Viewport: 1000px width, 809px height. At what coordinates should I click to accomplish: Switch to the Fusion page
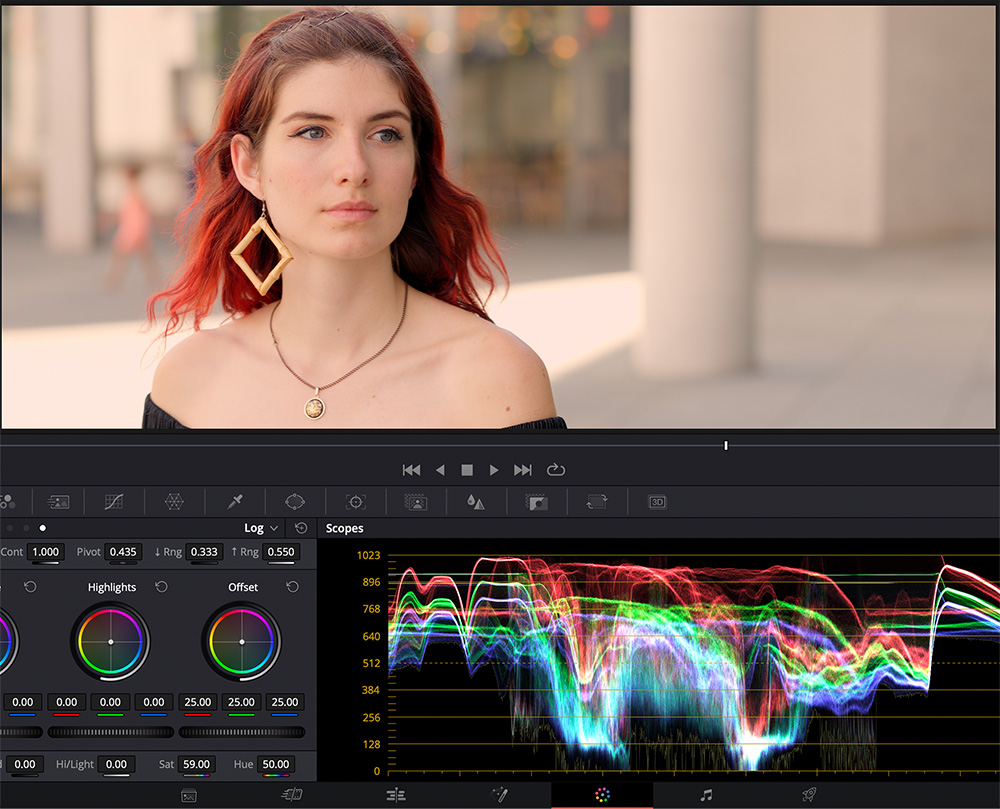(499, 795)
